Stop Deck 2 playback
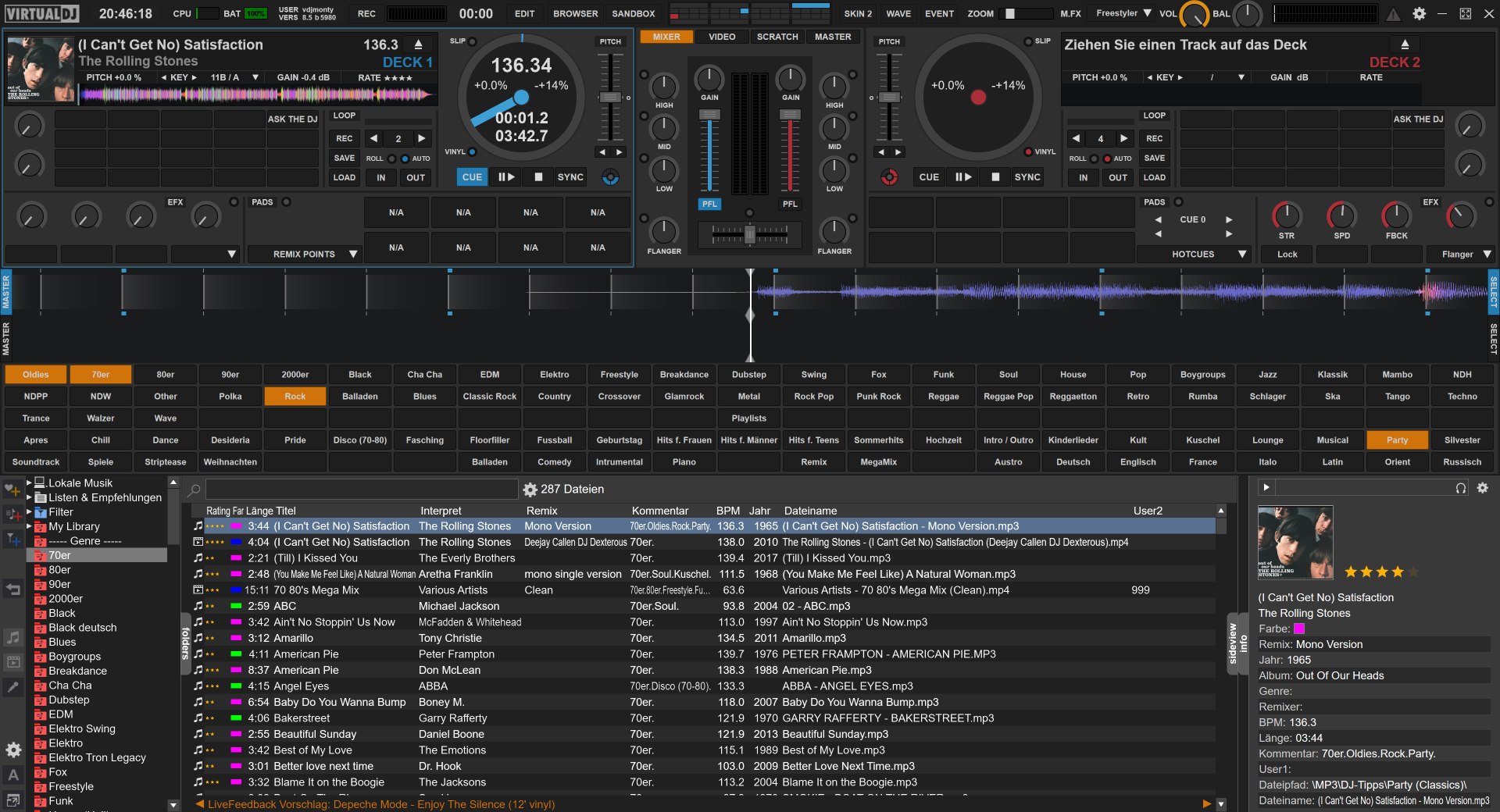1500x812 pixels. click(995, 177)
